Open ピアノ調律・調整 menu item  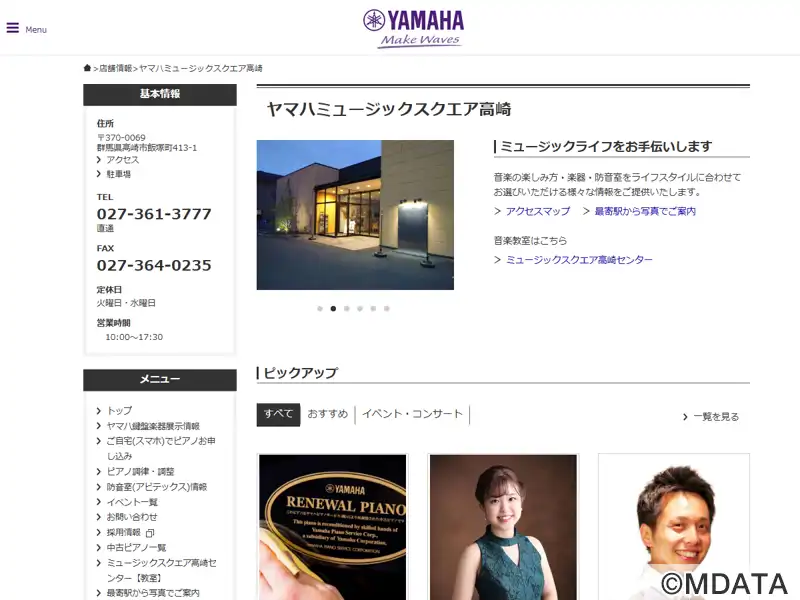[x=140, y=471]
